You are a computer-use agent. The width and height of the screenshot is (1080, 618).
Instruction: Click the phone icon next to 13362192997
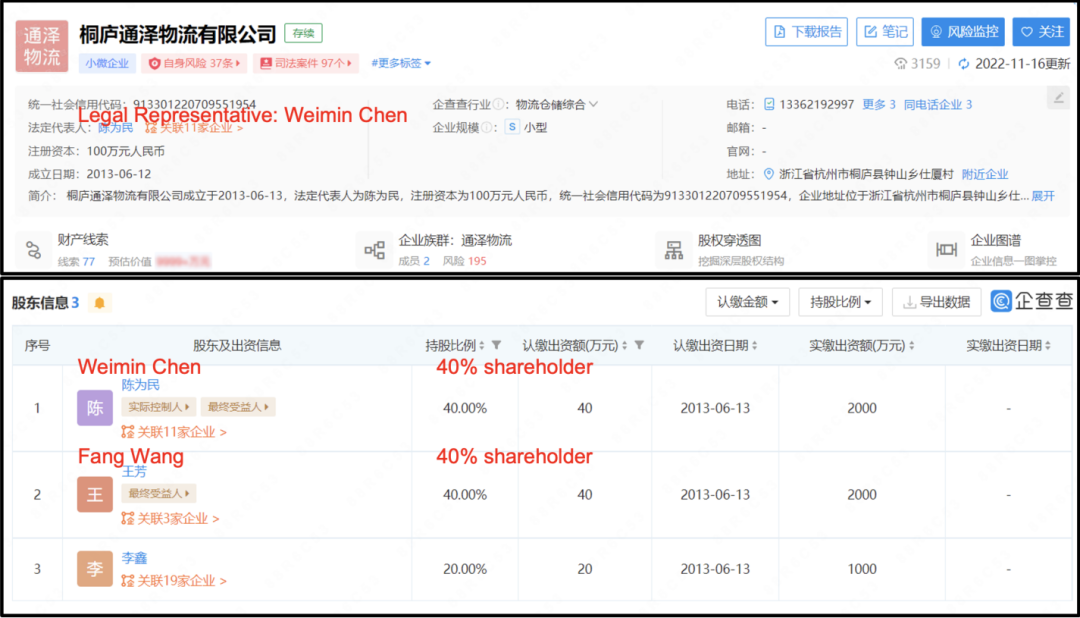pos(771,103)
